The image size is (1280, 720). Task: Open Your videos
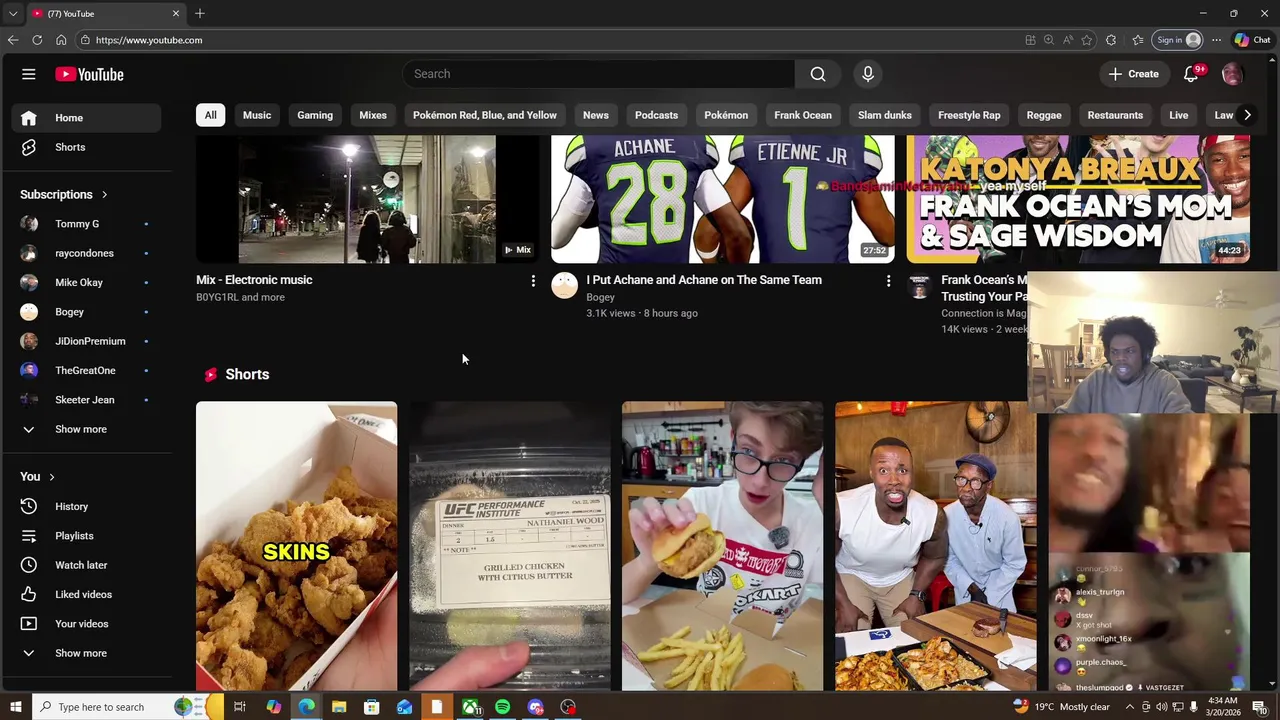click(86, 624)
